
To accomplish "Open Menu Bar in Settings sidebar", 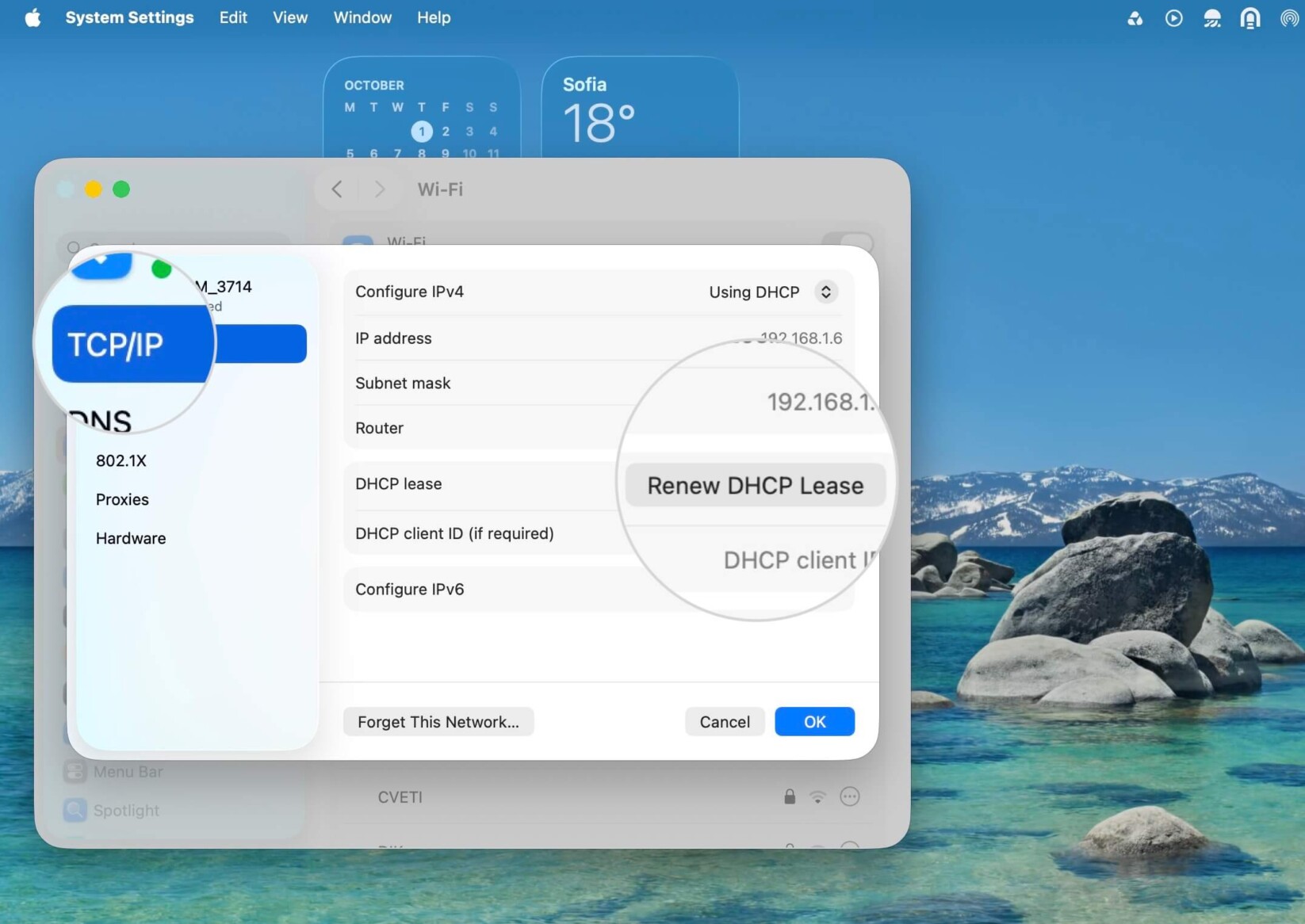I will point(113,771).
